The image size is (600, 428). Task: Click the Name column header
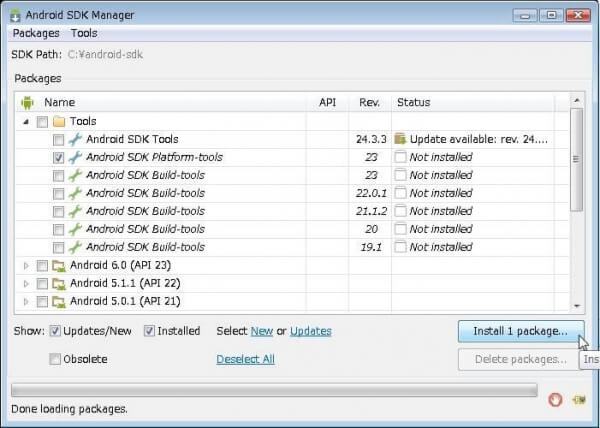click(x=59, y=103)
